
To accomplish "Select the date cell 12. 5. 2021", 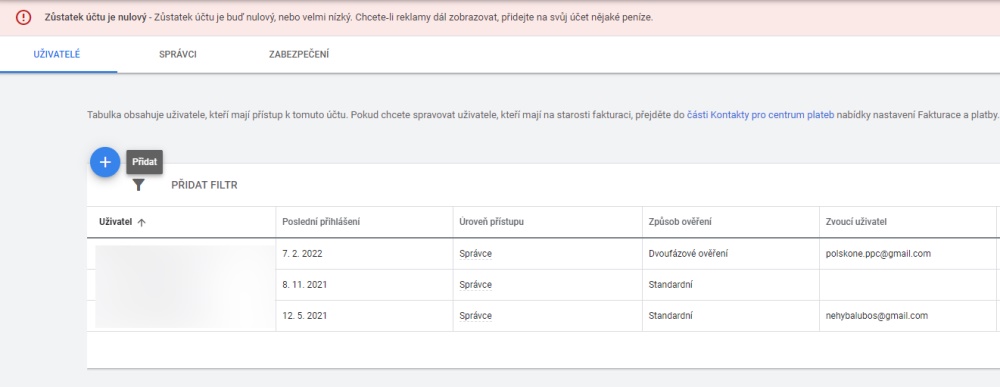I will pos(305,316).
